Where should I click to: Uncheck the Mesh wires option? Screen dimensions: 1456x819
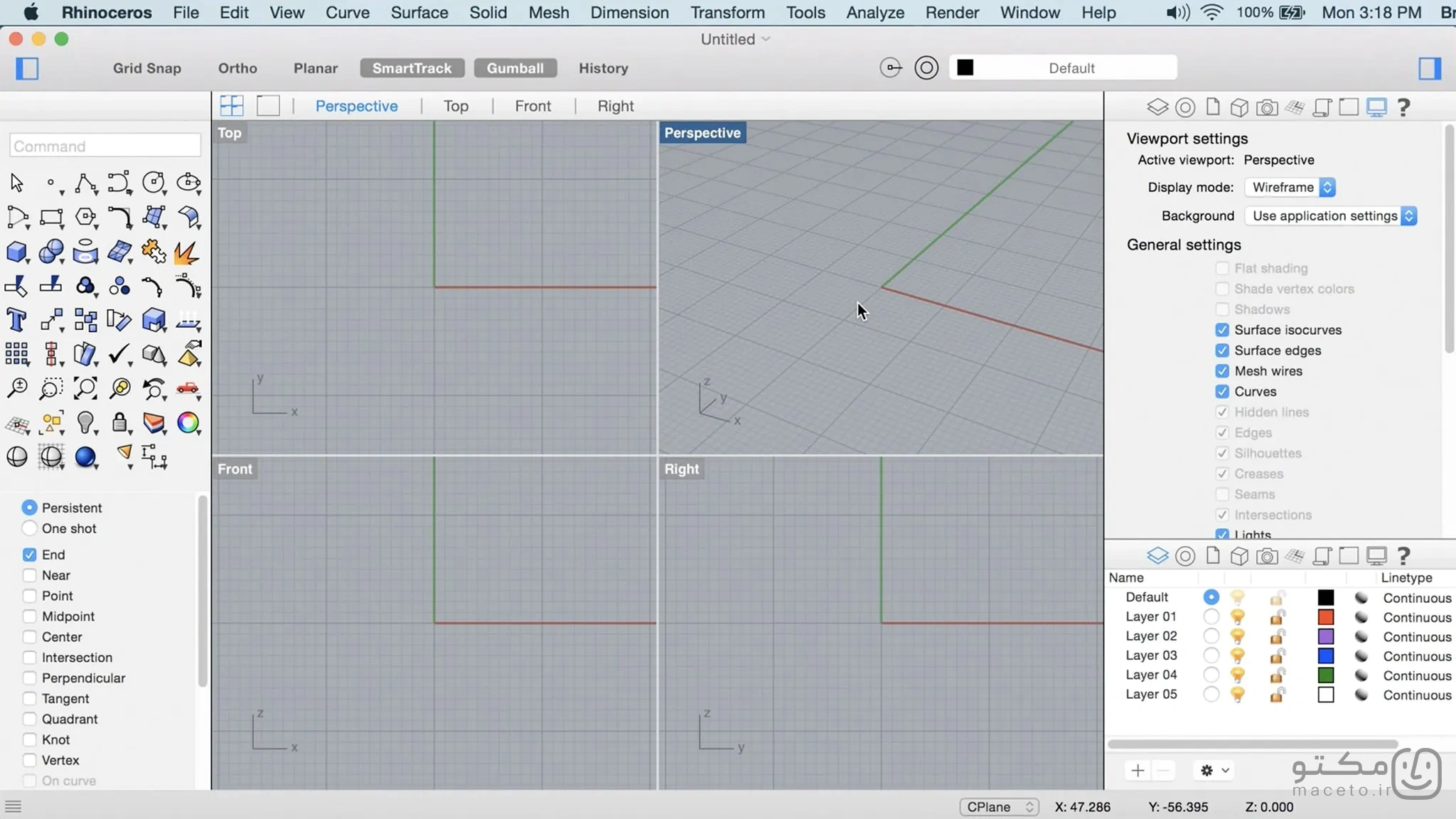pyautogui.click(x=1222, y=371)
